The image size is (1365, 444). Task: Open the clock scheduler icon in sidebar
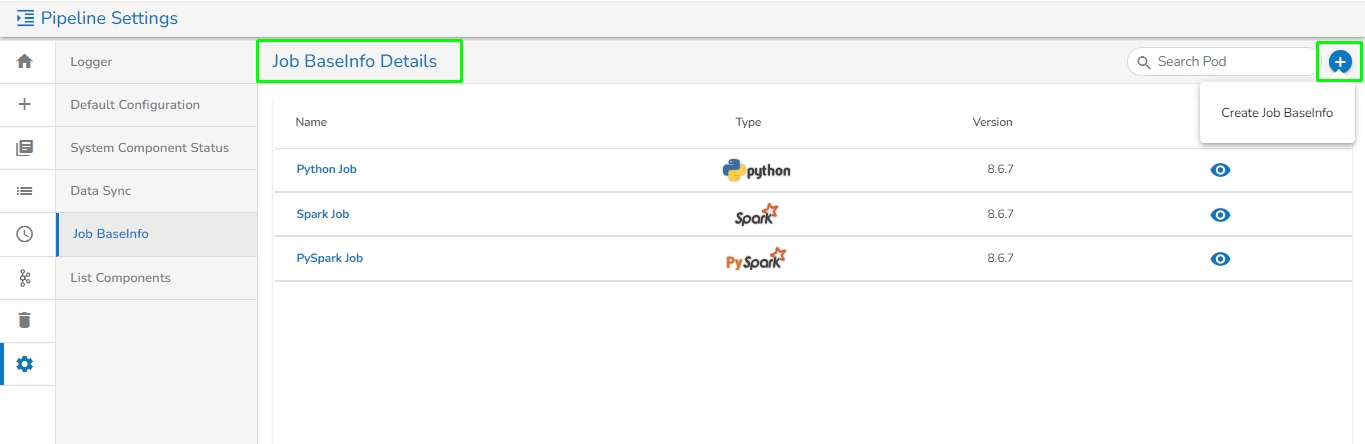pos(25,234)
